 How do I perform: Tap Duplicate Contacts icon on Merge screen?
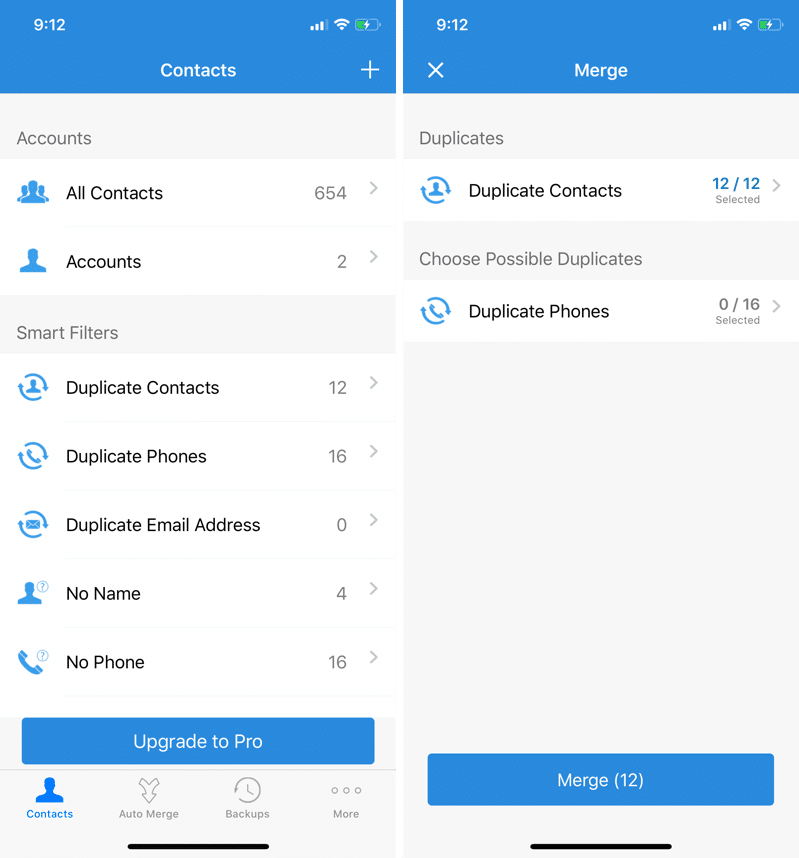coord(435,190)
